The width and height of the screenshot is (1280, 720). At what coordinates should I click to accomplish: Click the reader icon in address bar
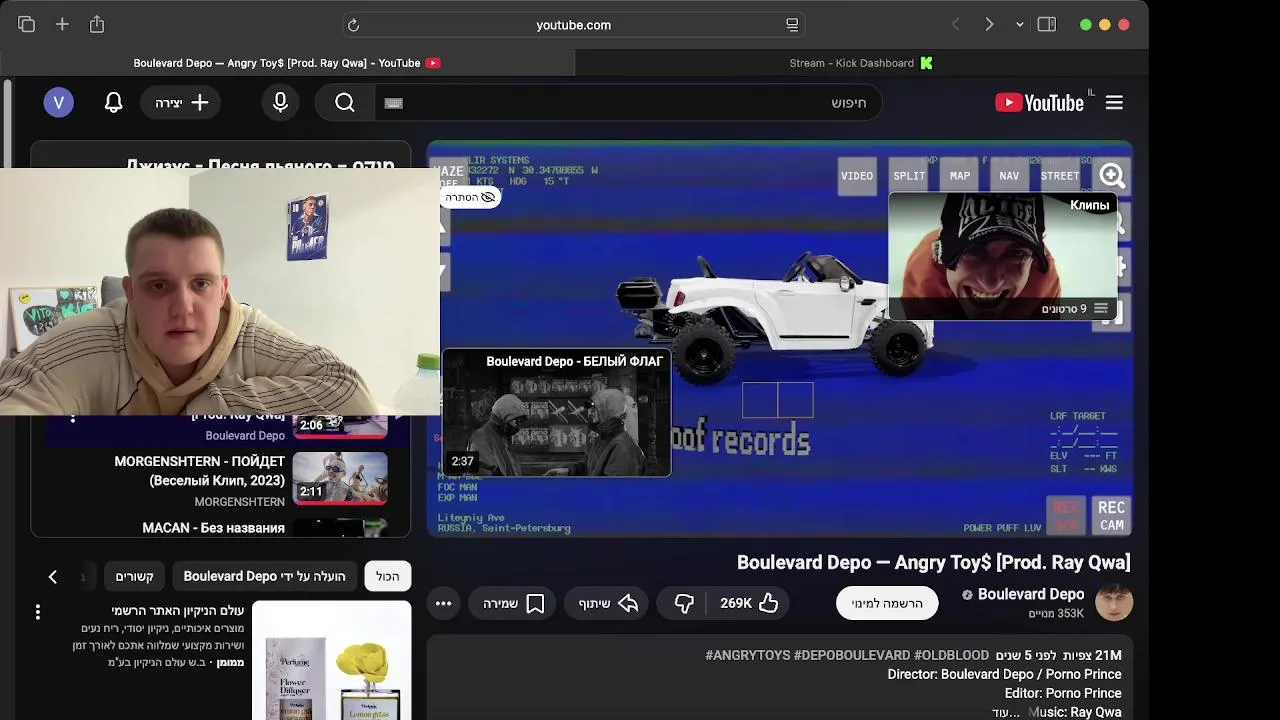point(792,25)
